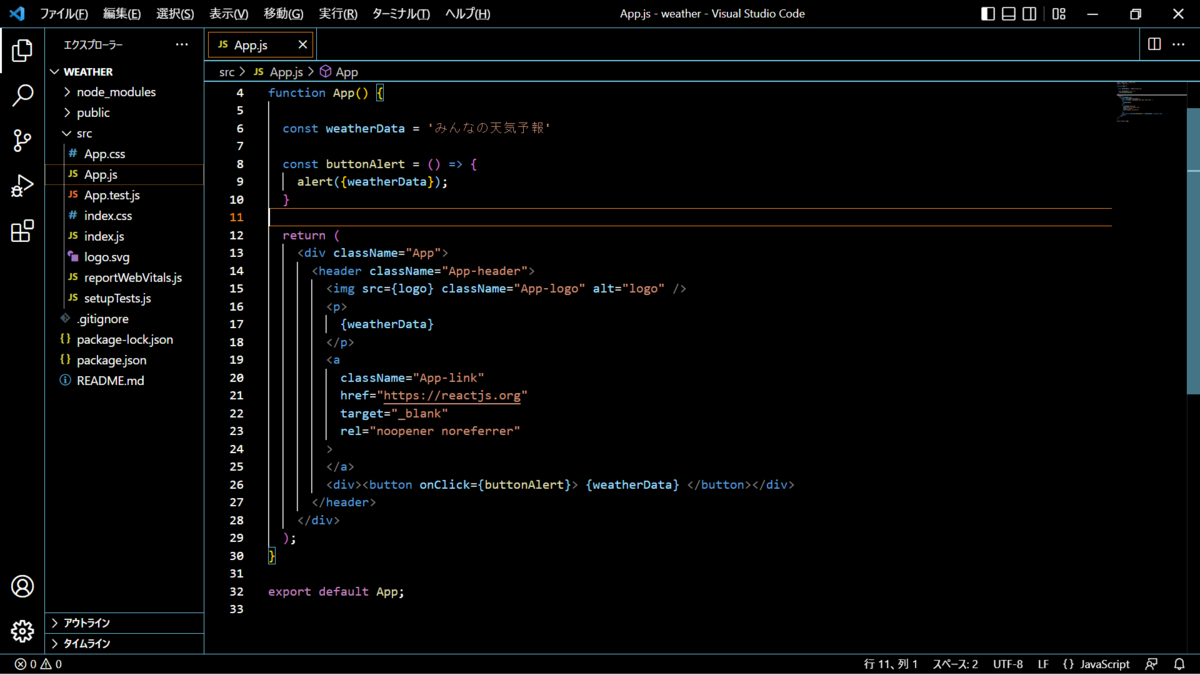
Task: Change line ending via LF status item
Action: [x=1043, y=664]
